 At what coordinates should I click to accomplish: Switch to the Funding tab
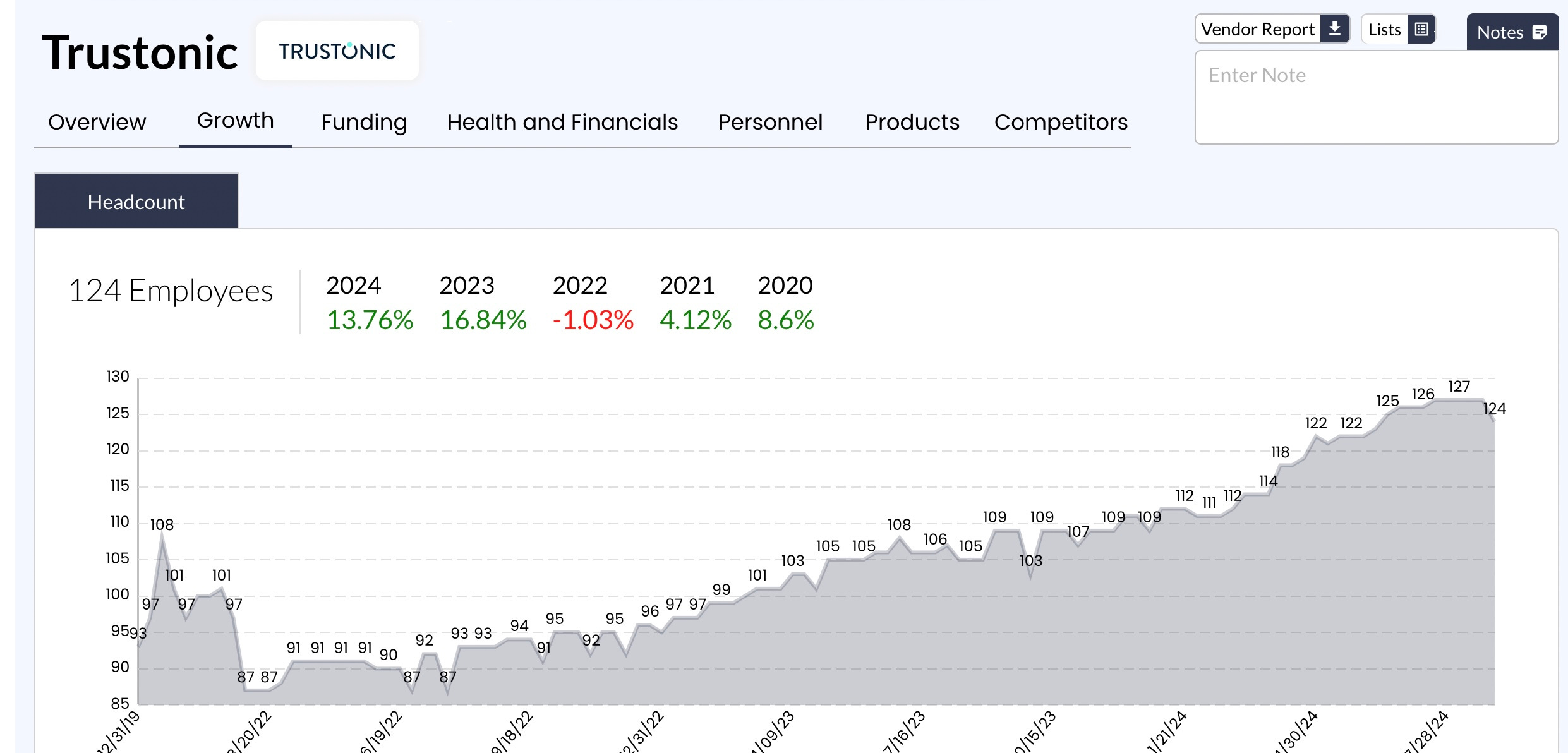pyautogui.click(x=364, y=122)
